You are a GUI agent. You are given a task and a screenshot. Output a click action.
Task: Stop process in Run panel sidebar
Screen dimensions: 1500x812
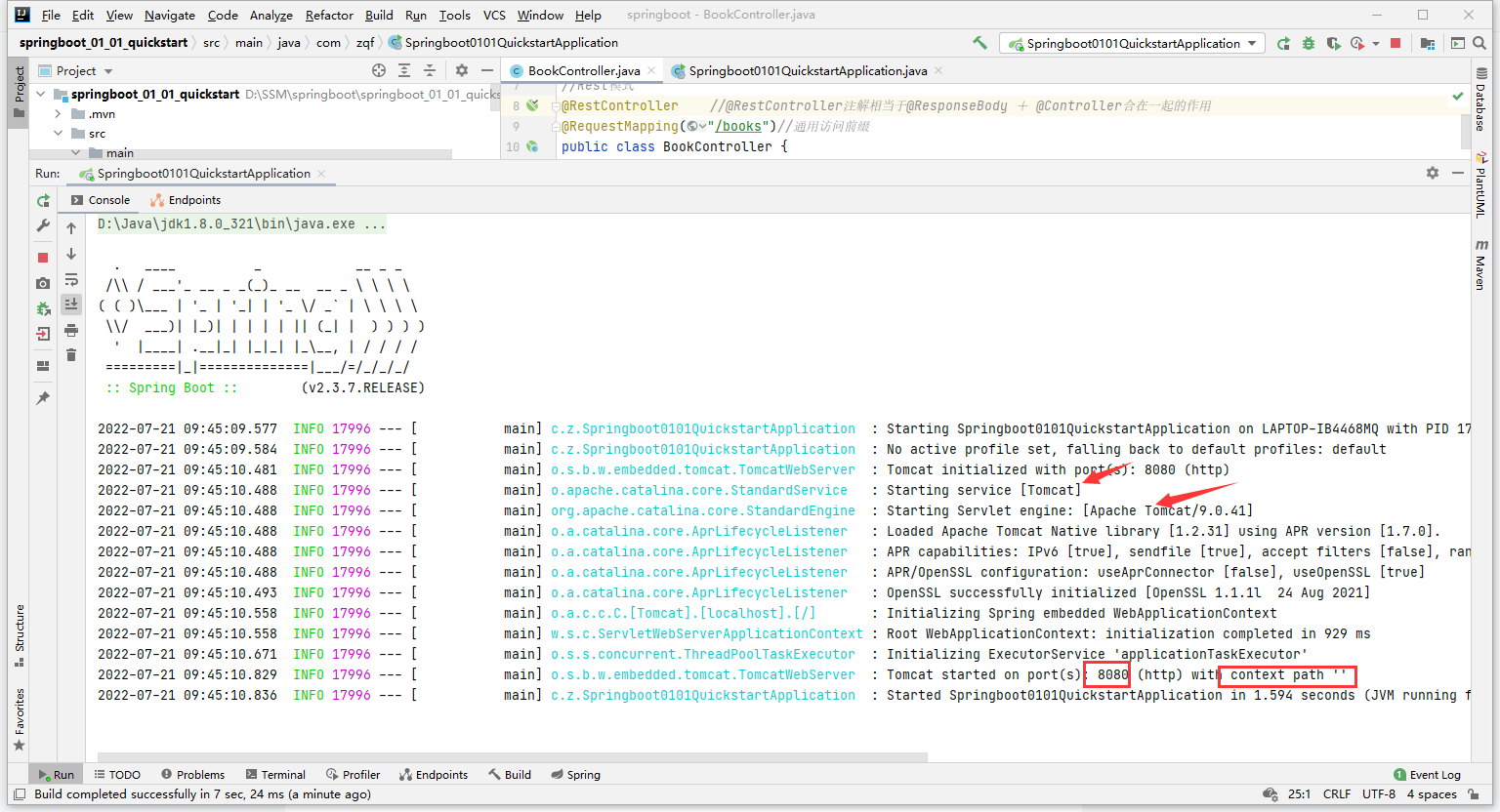coord(43,258)
